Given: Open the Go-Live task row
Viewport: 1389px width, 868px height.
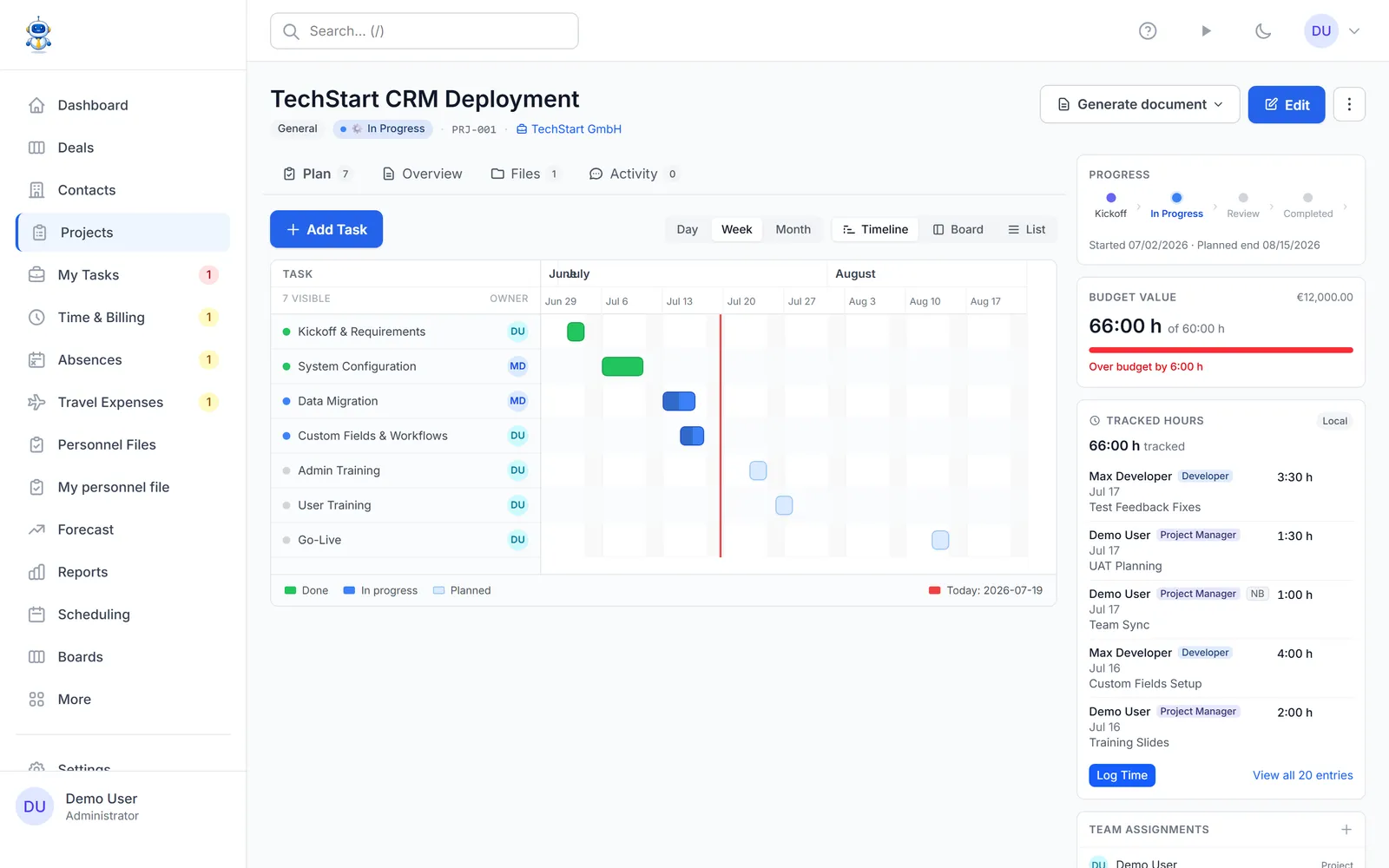Looking at the screenshot, I should [405, 540].
